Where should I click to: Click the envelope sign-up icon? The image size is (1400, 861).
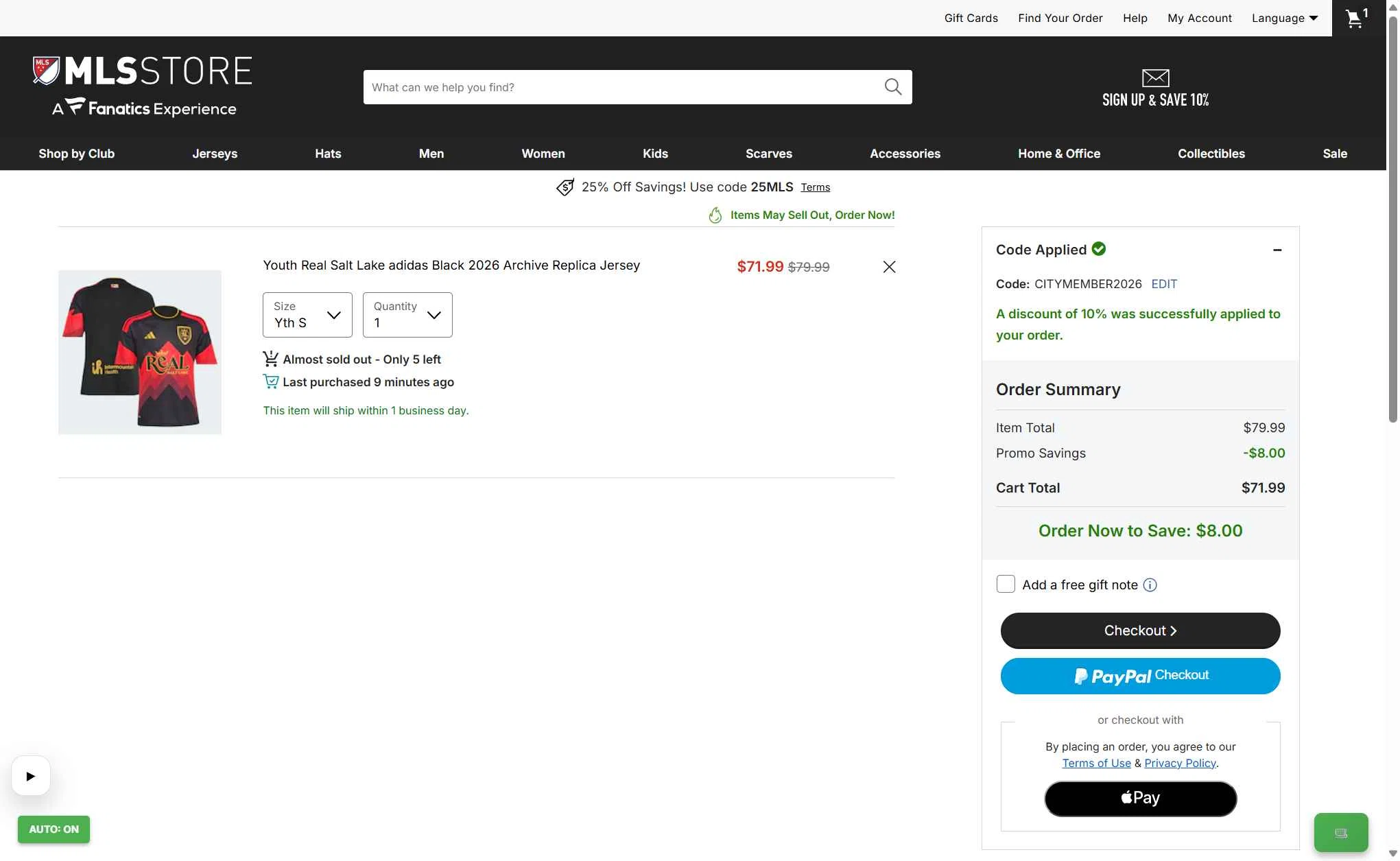1155,78
